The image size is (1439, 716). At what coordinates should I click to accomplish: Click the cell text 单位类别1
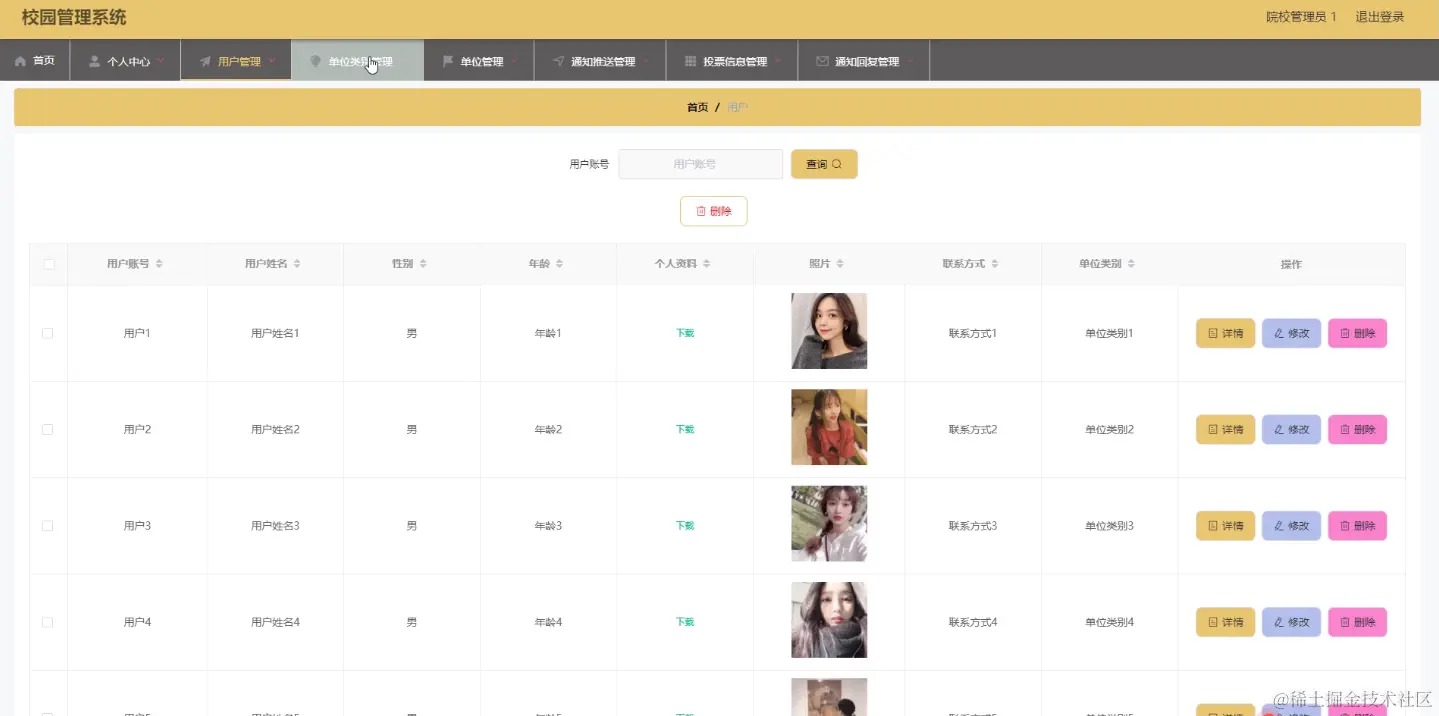click(x=1110, y=333)
